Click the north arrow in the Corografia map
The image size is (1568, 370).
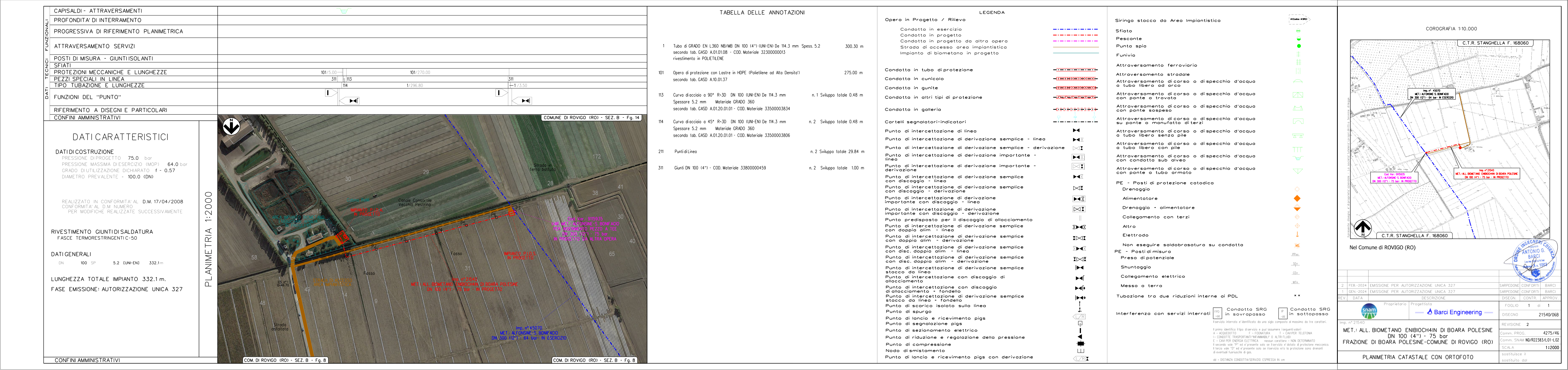1362,228
